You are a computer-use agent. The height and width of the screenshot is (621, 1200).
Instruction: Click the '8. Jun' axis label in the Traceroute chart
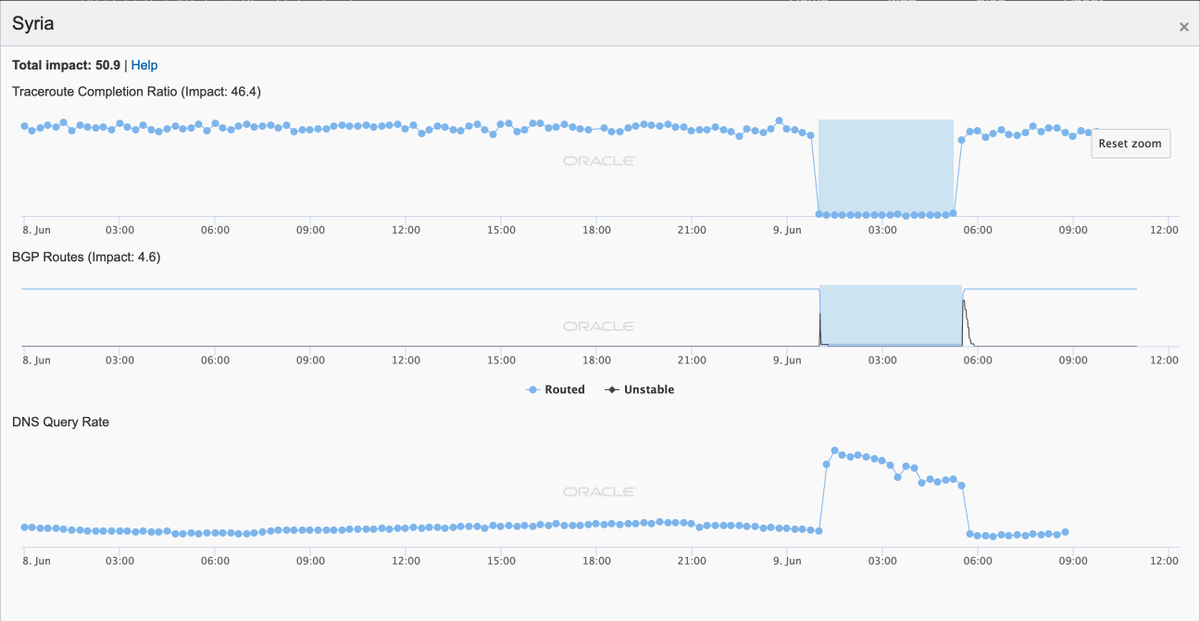36,229
